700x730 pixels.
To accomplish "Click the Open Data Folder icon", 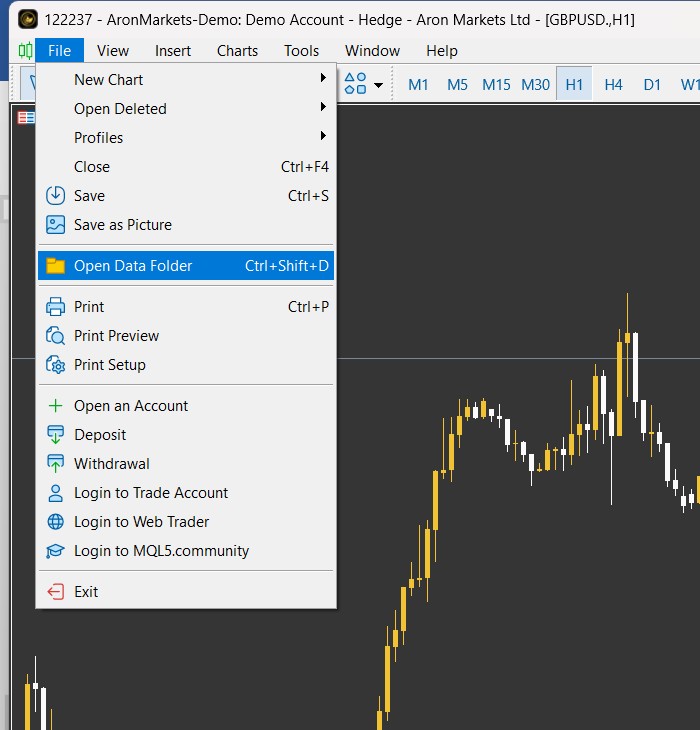I will 56,266.
